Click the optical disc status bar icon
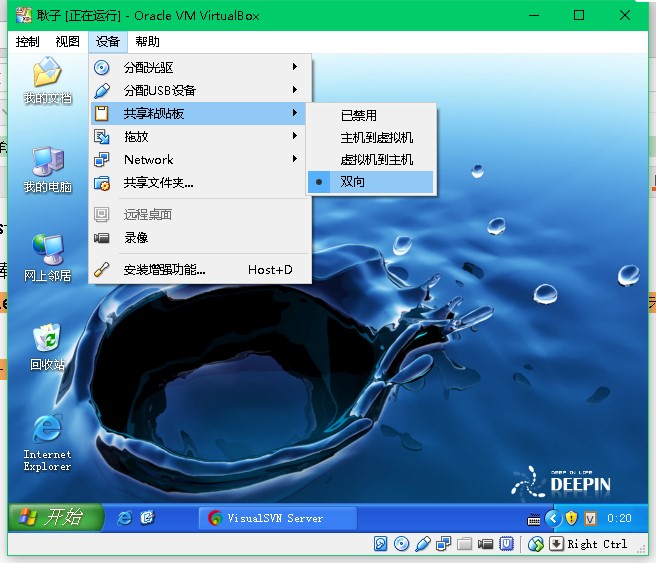Image resolution: width=656 pixels, height=563 pixels. pyautogui.click(x=402, y=544)
